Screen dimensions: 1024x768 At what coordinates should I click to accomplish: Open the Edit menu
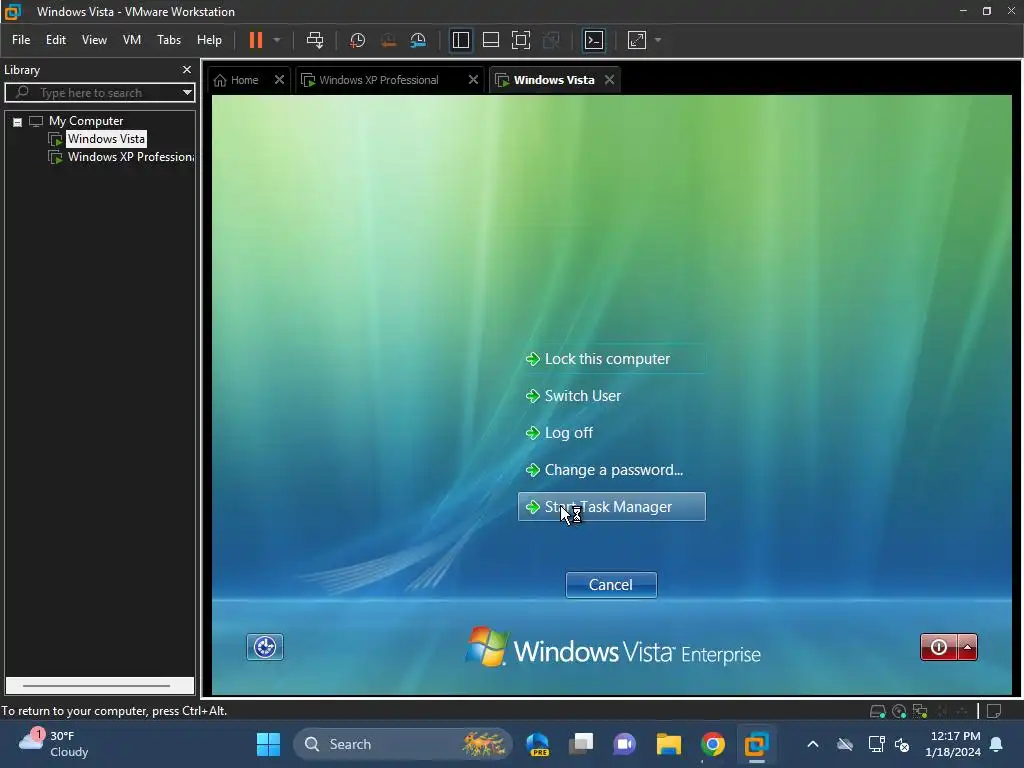tap(56, 40)
